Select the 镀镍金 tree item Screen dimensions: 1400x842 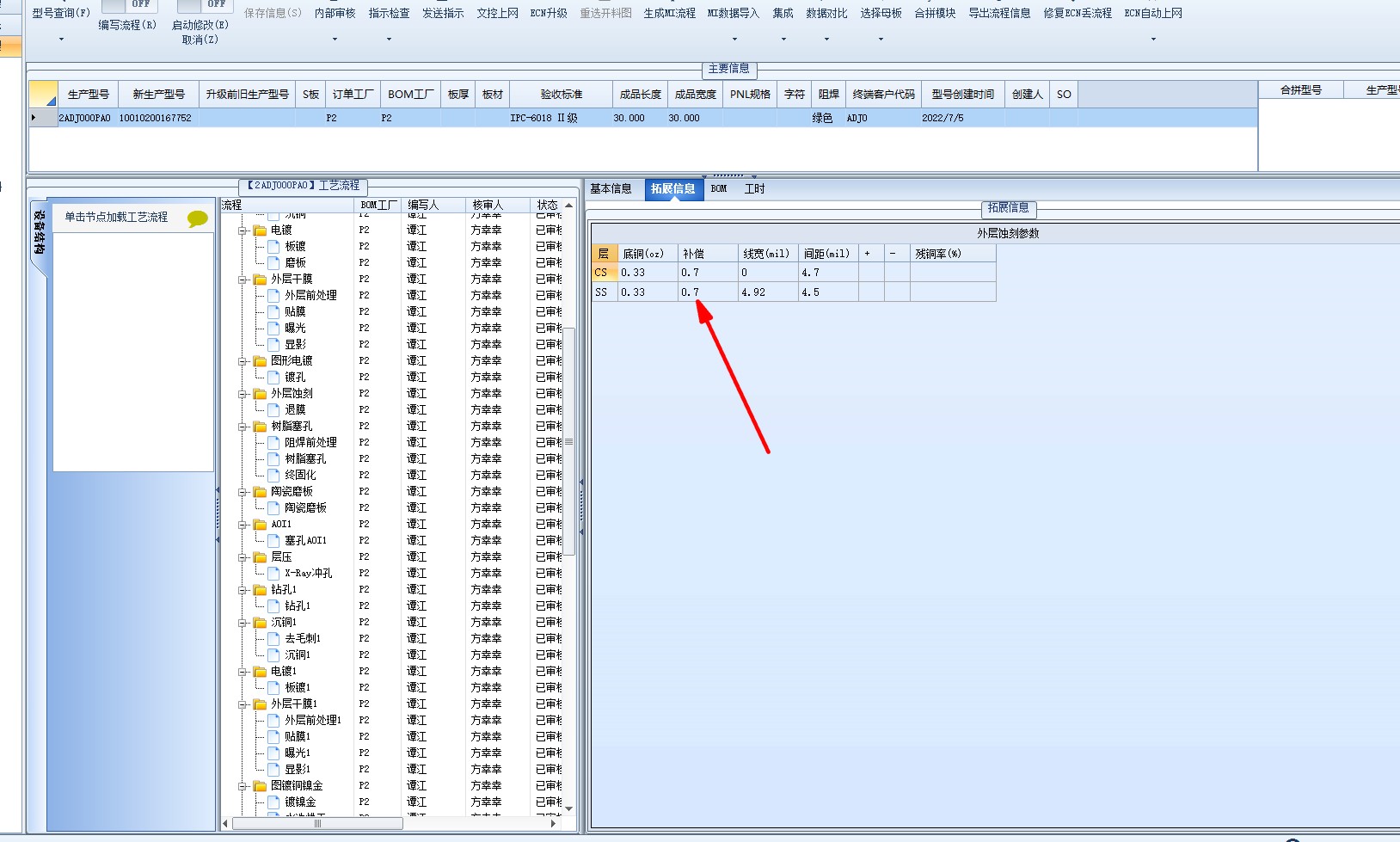click(300, 802)
